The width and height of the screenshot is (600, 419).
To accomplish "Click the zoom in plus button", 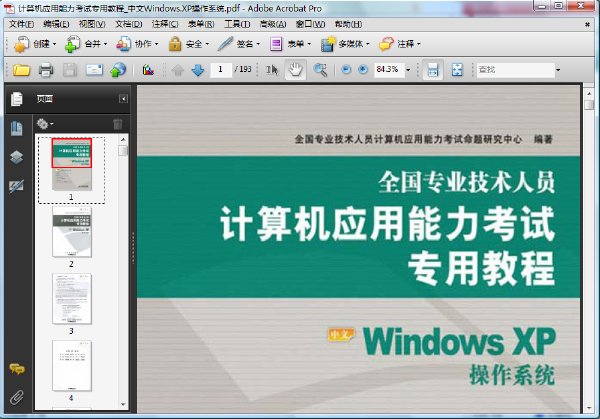I will [x=363, y=69].
